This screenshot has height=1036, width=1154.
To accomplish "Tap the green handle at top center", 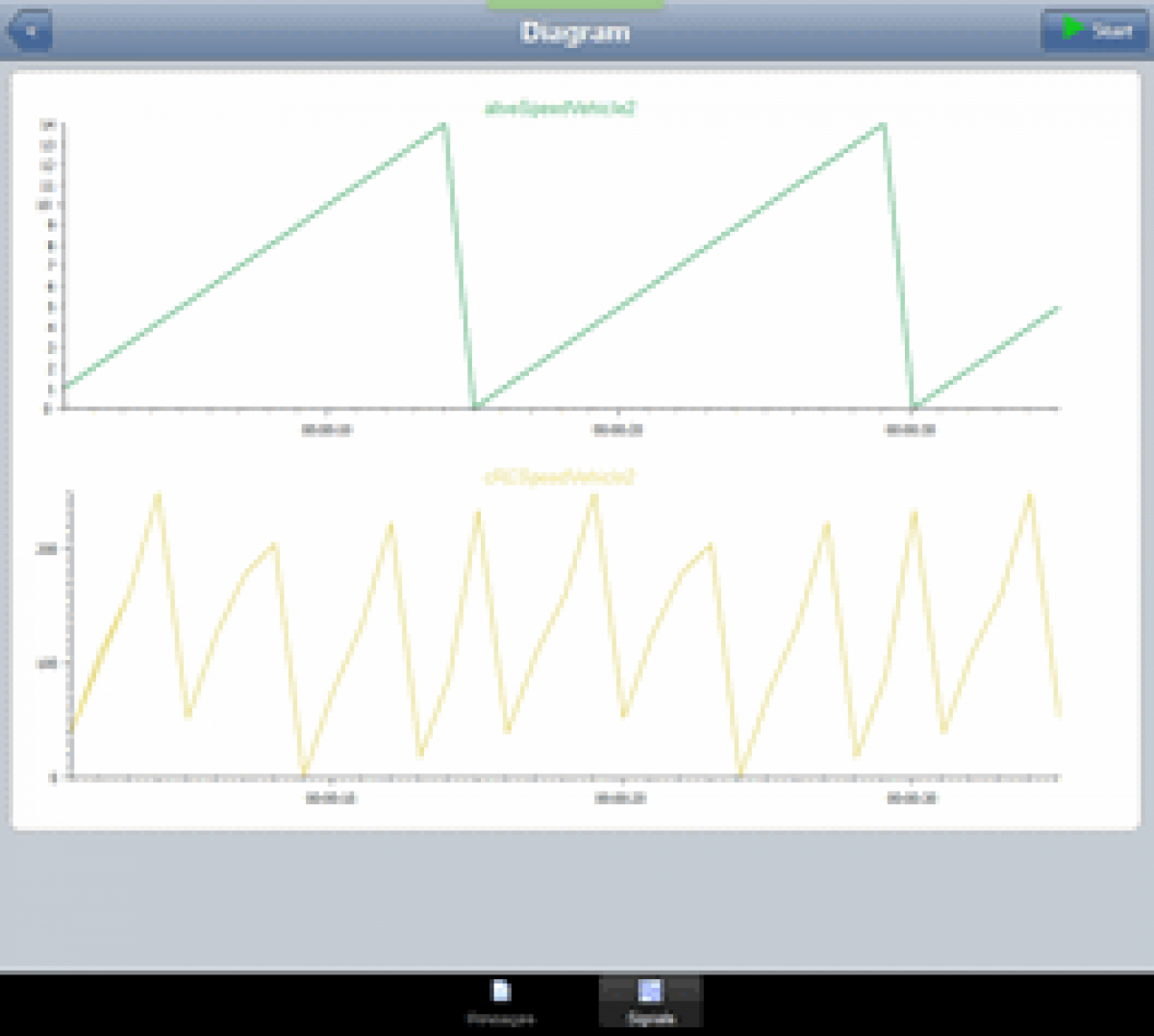I will (575, 5).
